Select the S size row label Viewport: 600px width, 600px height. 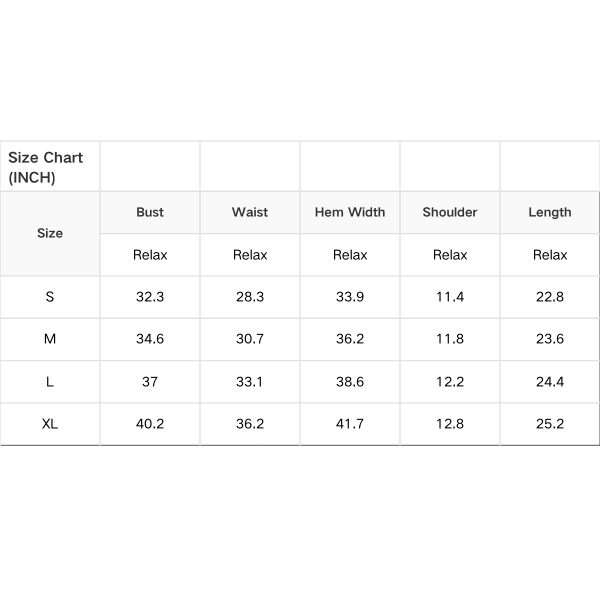(x=50, y=297)
